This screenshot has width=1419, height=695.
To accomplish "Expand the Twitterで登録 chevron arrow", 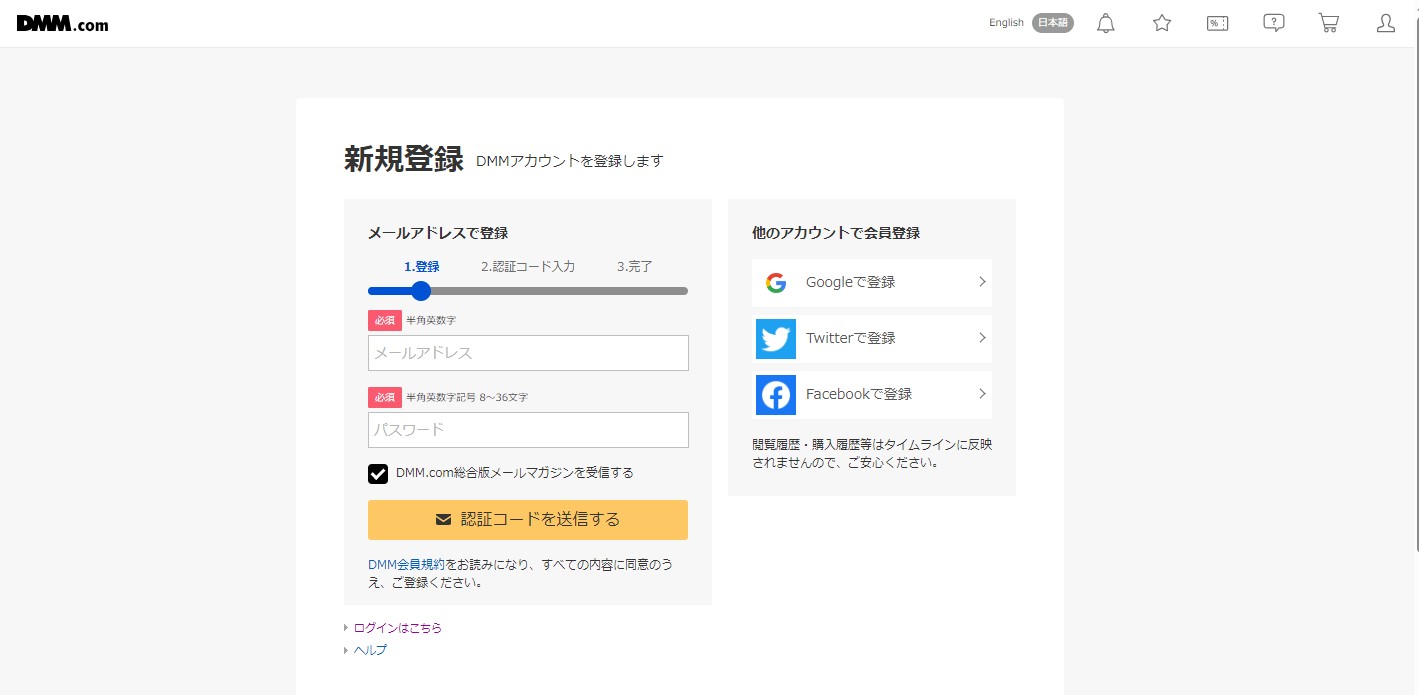I will tap(982, 338).
